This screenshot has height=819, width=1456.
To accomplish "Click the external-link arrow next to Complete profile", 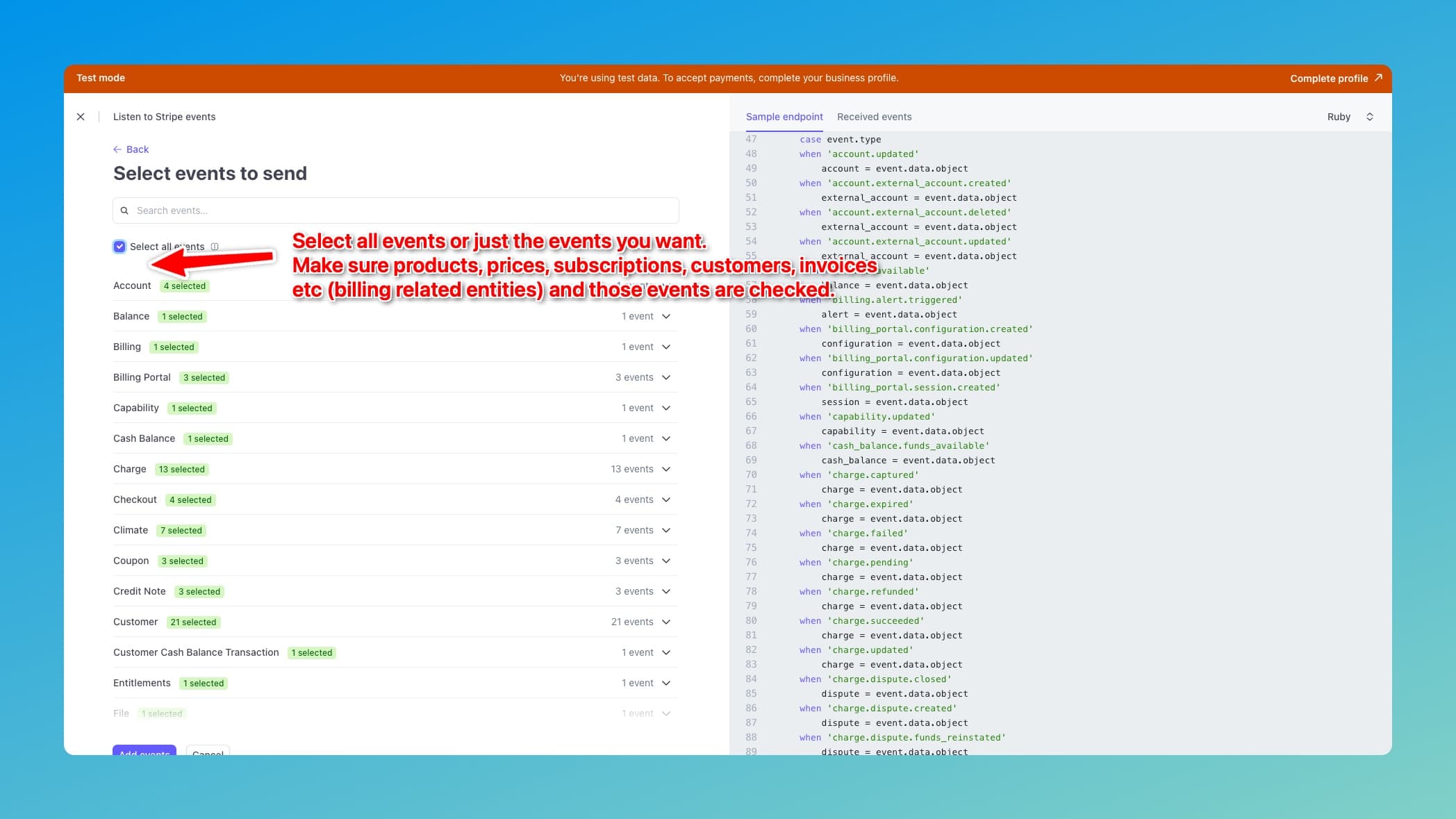I will pyautogui.click(x=1378, y=78).
